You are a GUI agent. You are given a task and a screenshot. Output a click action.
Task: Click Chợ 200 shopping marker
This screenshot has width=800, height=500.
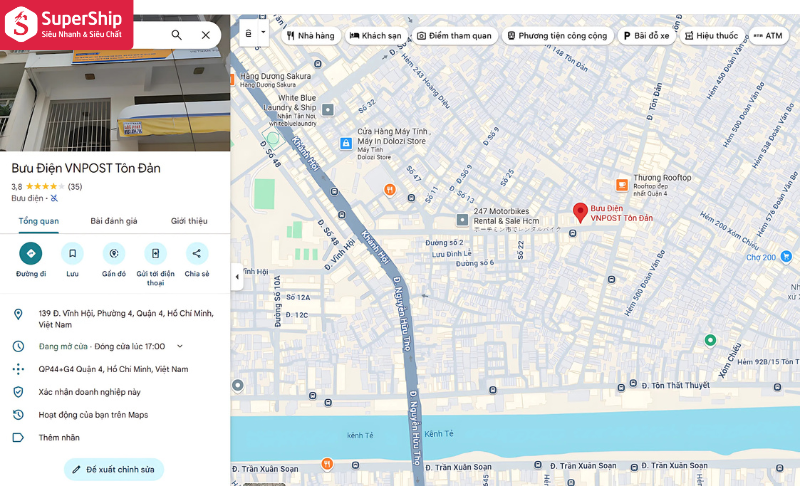(x=785, y=257)
